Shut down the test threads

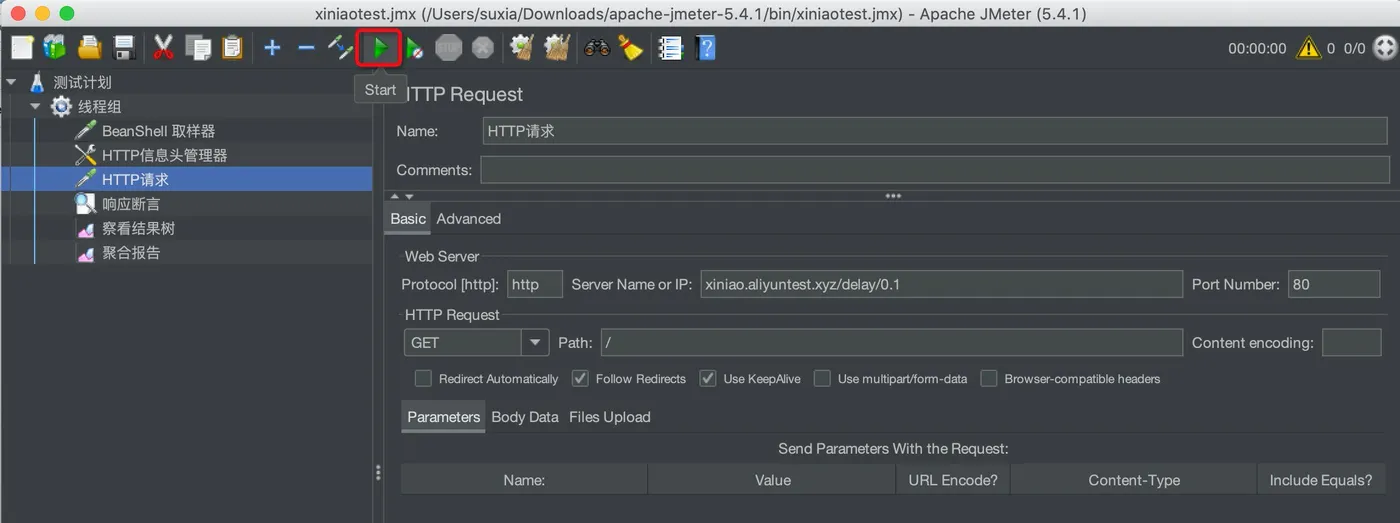coord(483,47)
